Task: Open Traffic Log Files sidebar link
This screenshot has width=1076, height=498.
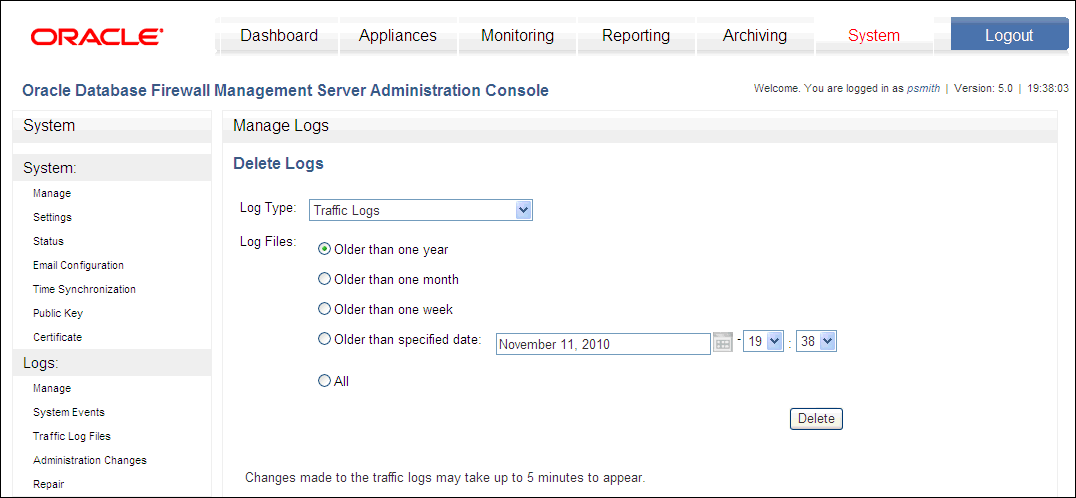Action: 71,436
